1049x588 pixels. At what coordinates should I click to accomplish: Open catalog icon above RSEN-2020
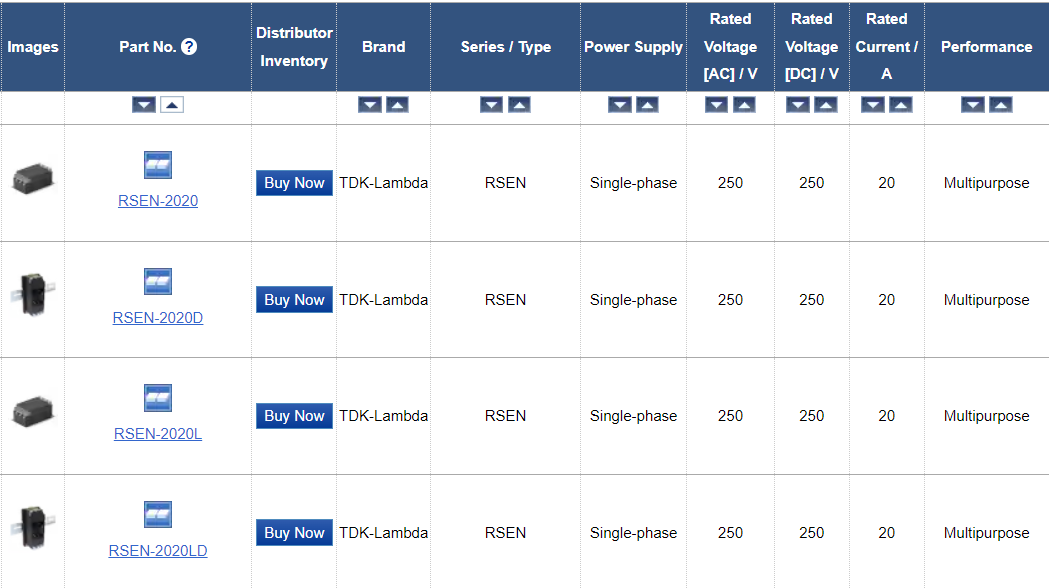point(158,165)
